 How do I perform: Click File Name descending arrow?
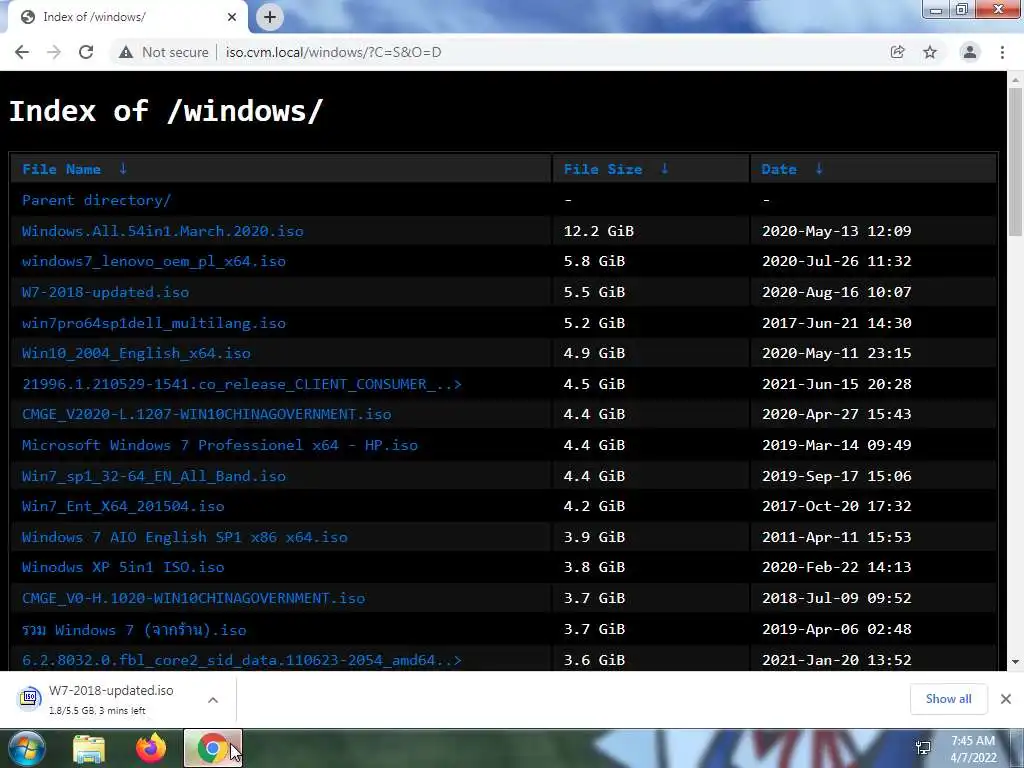pyautogui.click(x=123, y=169)
